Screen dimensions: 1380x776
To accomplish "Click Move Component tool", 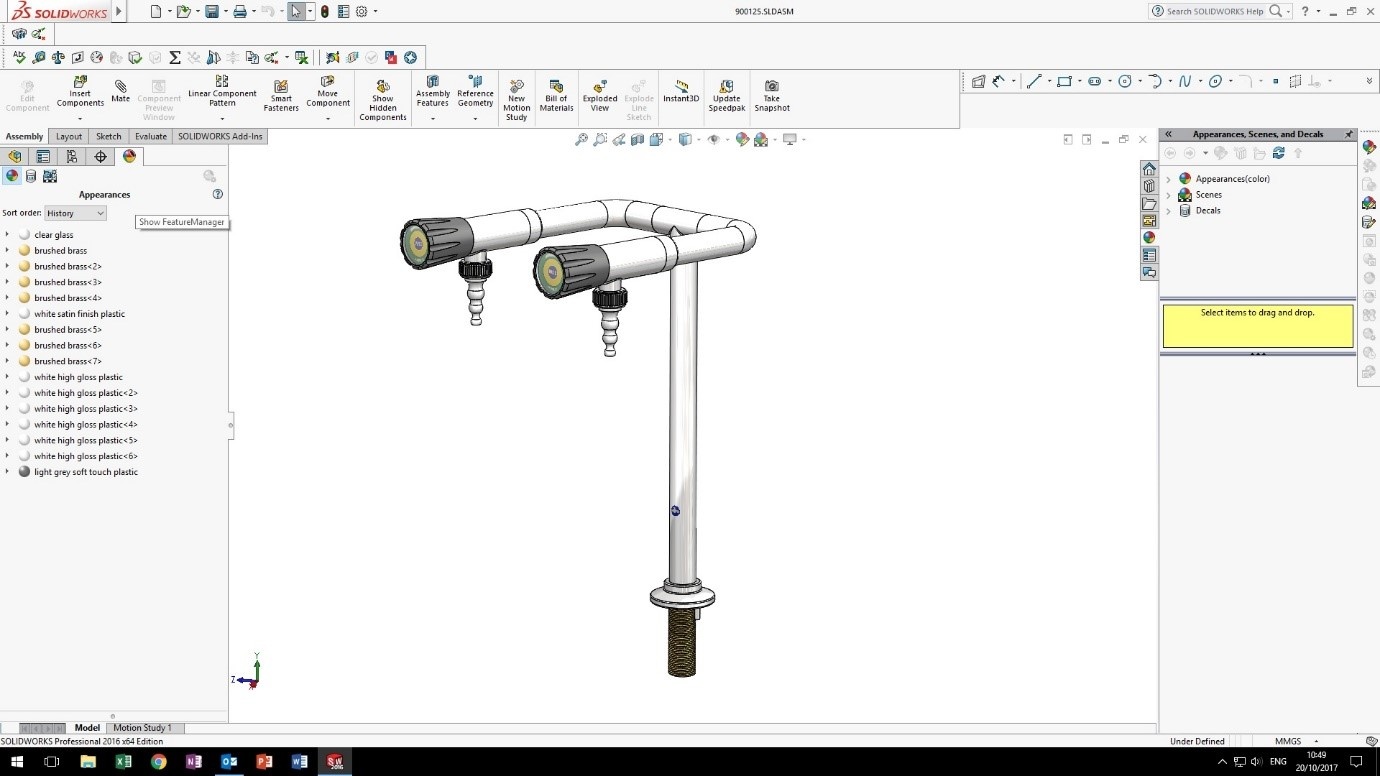I will click(328, 91).
